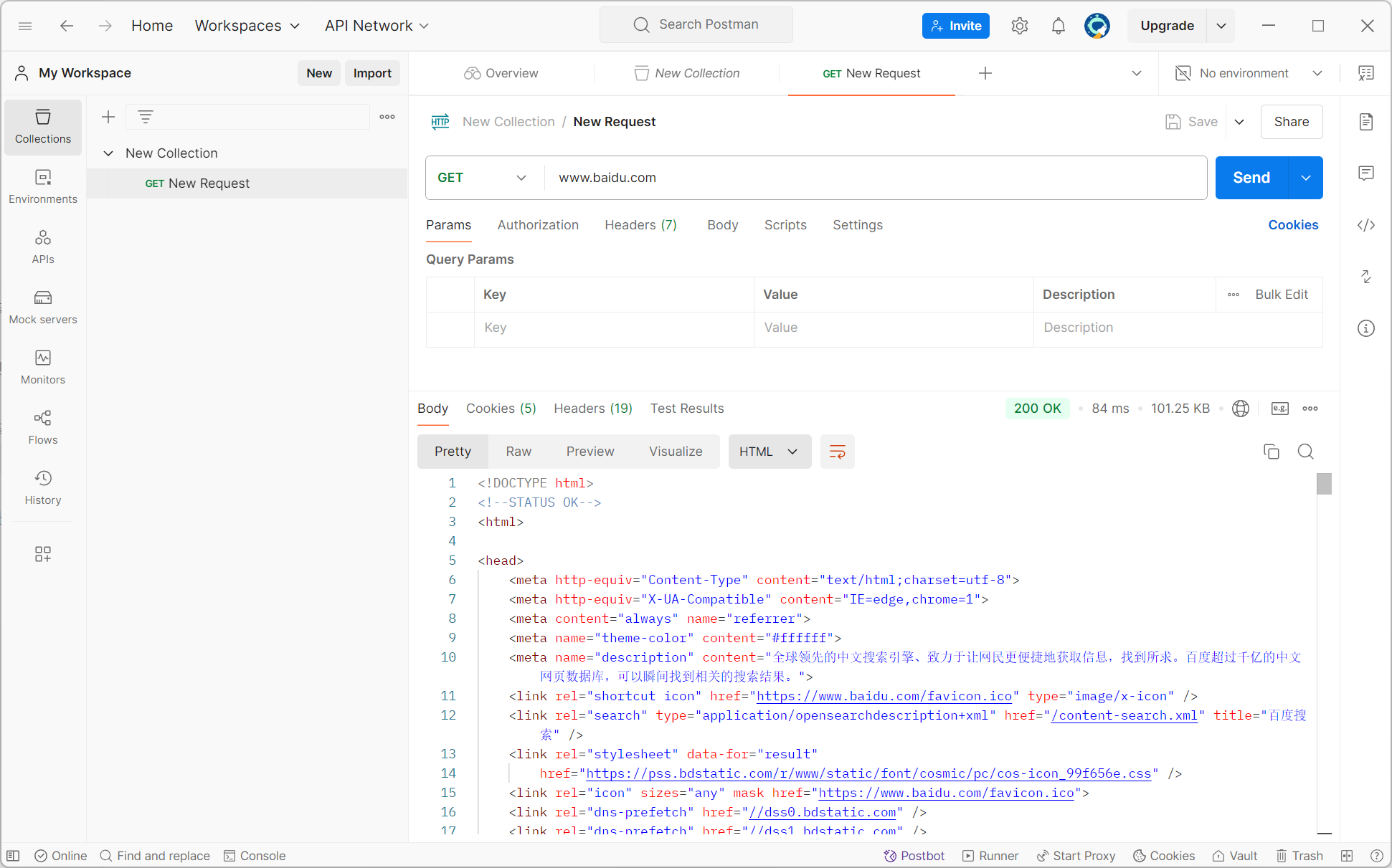Open the response Headers (19) tab
Screen dimensions: 1392x868
pos(593,409)
